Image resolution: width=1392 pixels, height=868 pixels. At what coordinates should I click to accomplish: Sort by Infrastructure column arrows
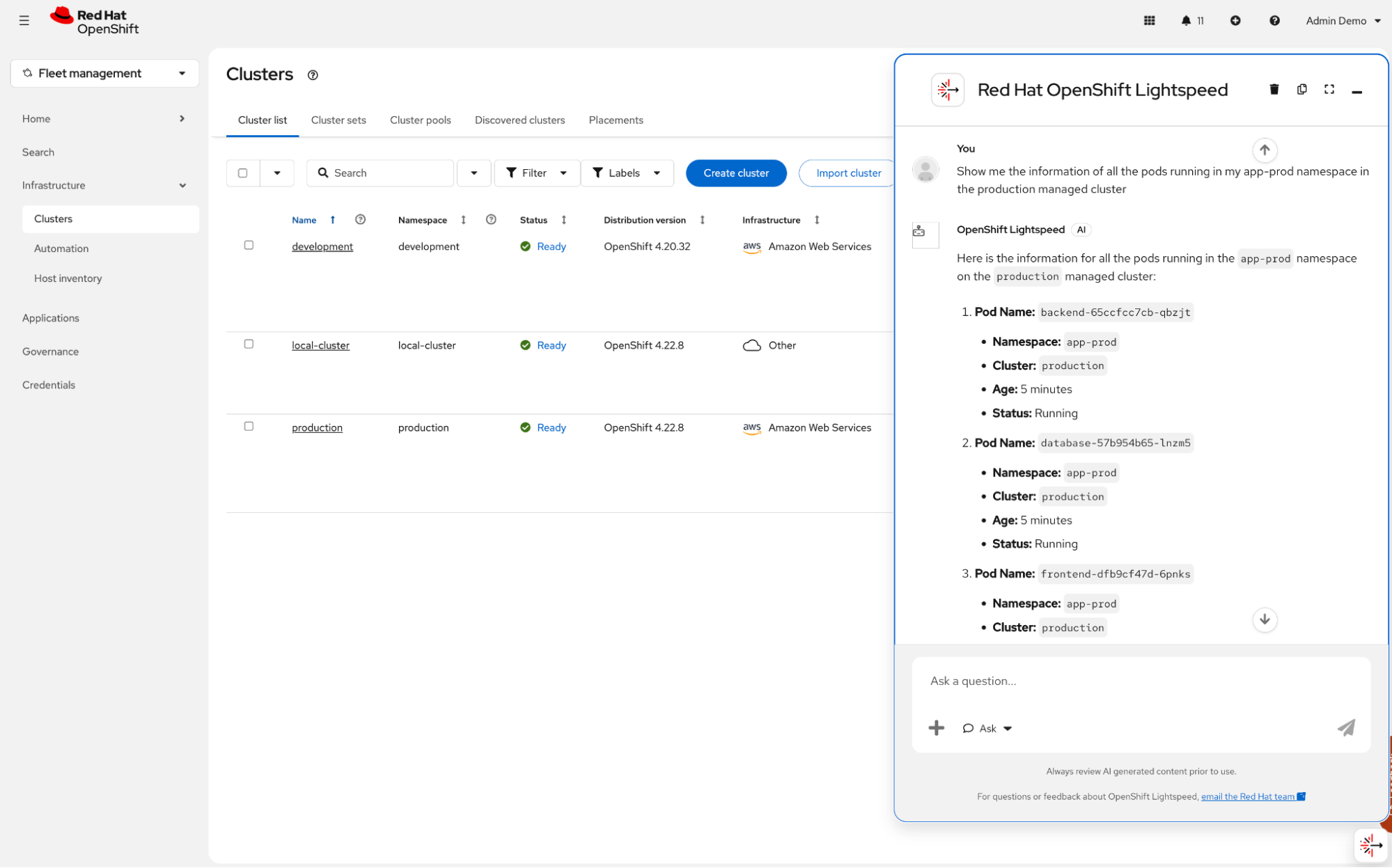[x=817, y=220]
